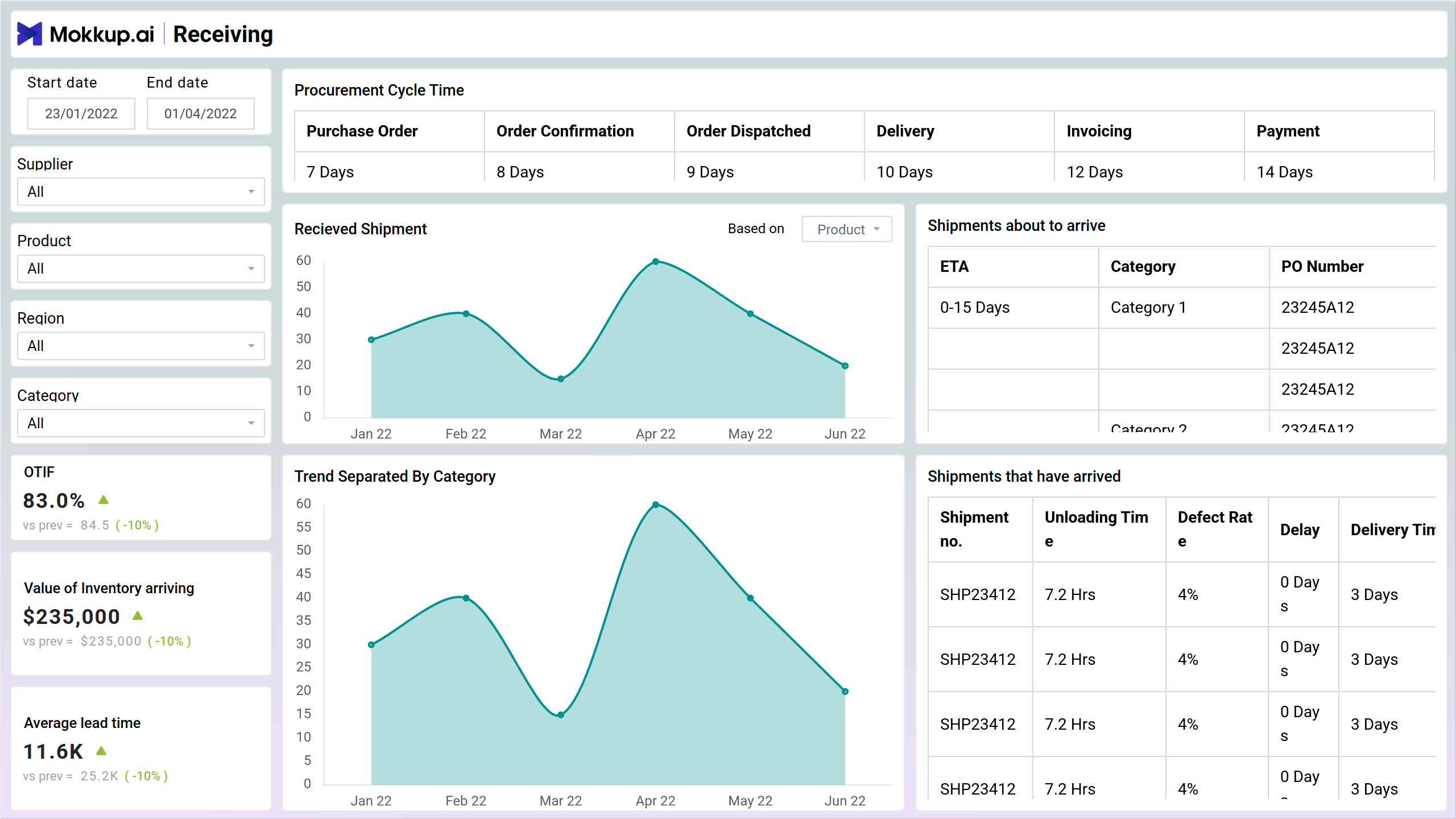The width and height of the screenshot is (1456, 819).
Task: Click the Feb 22 point in Trend by Category chart
Action: point(466,598)
